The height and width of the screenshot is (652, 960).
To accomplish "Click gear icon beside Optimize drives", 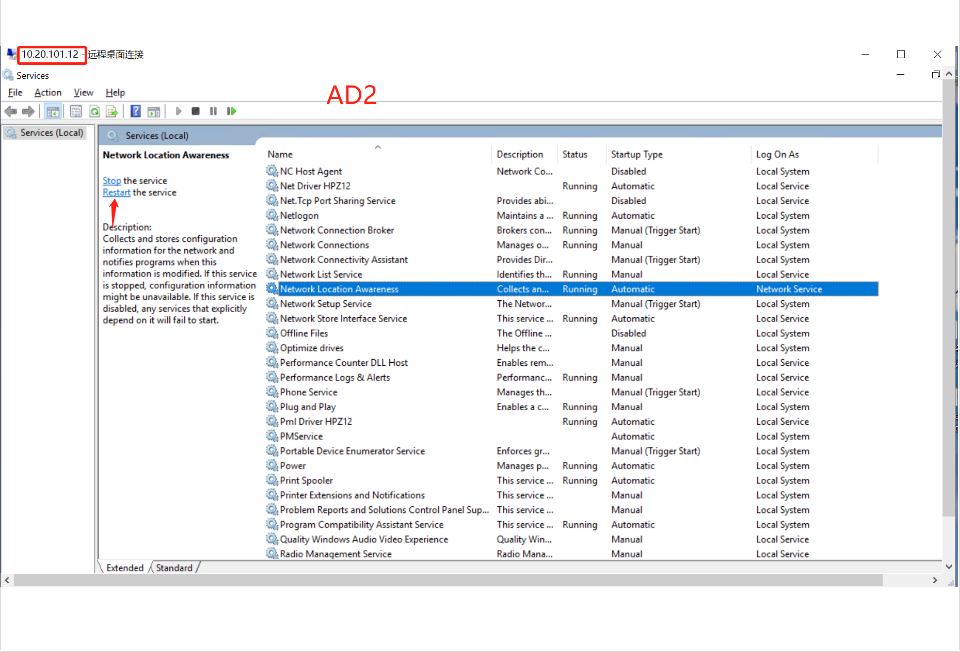I will [x=272, y=348].
